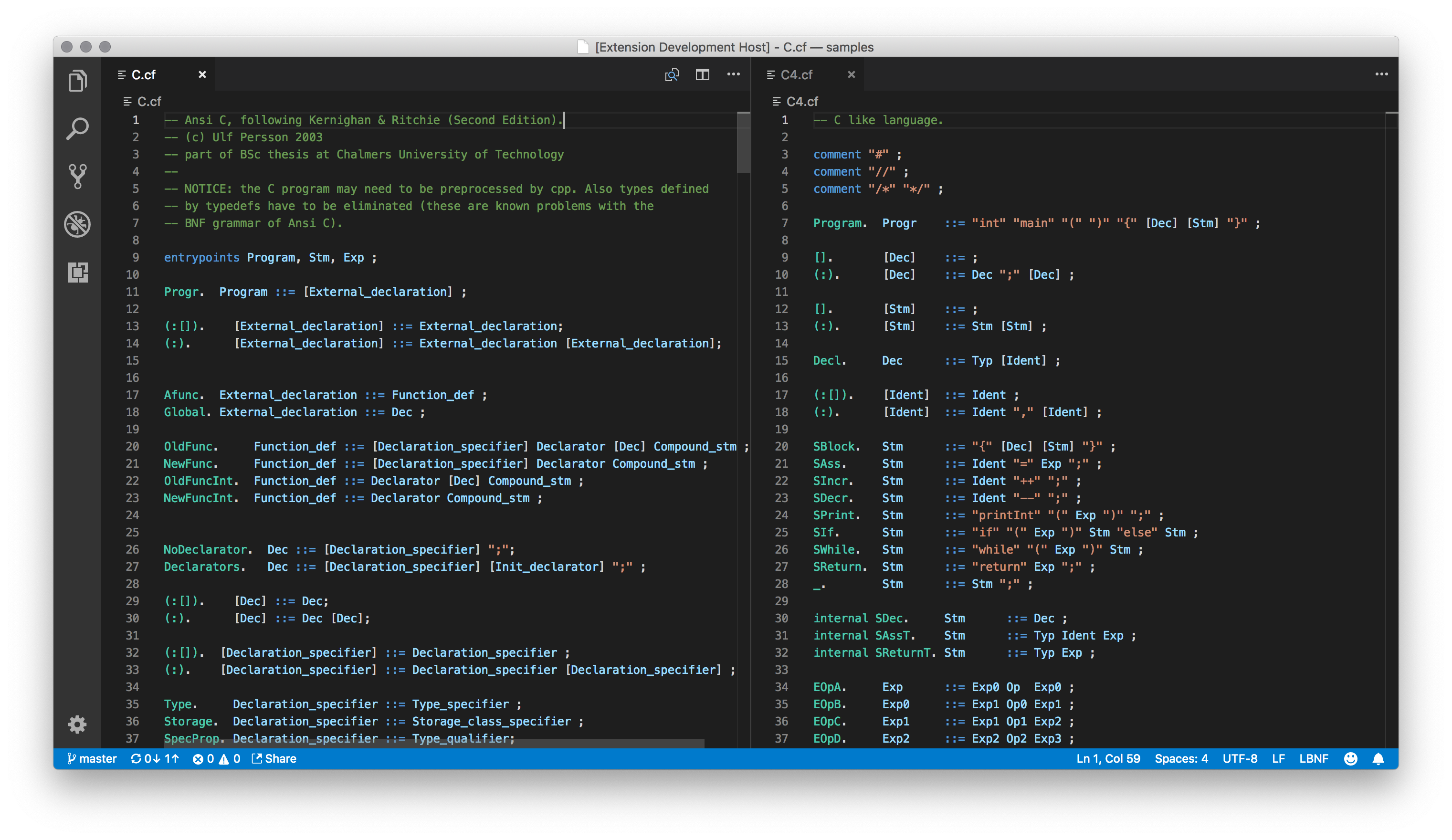Click the feedback smiley in status bar
Image resolution: width=1452 pixels, height=840 pixels.
[1351, 759]
